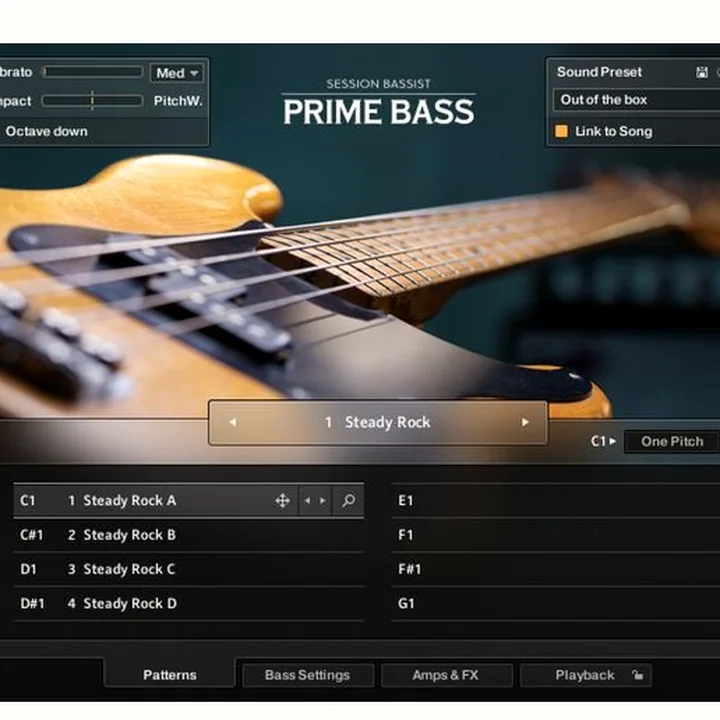The image size is (720, 720).
Task: Open the Med vibrato dropdown
Action: point(177,73)
